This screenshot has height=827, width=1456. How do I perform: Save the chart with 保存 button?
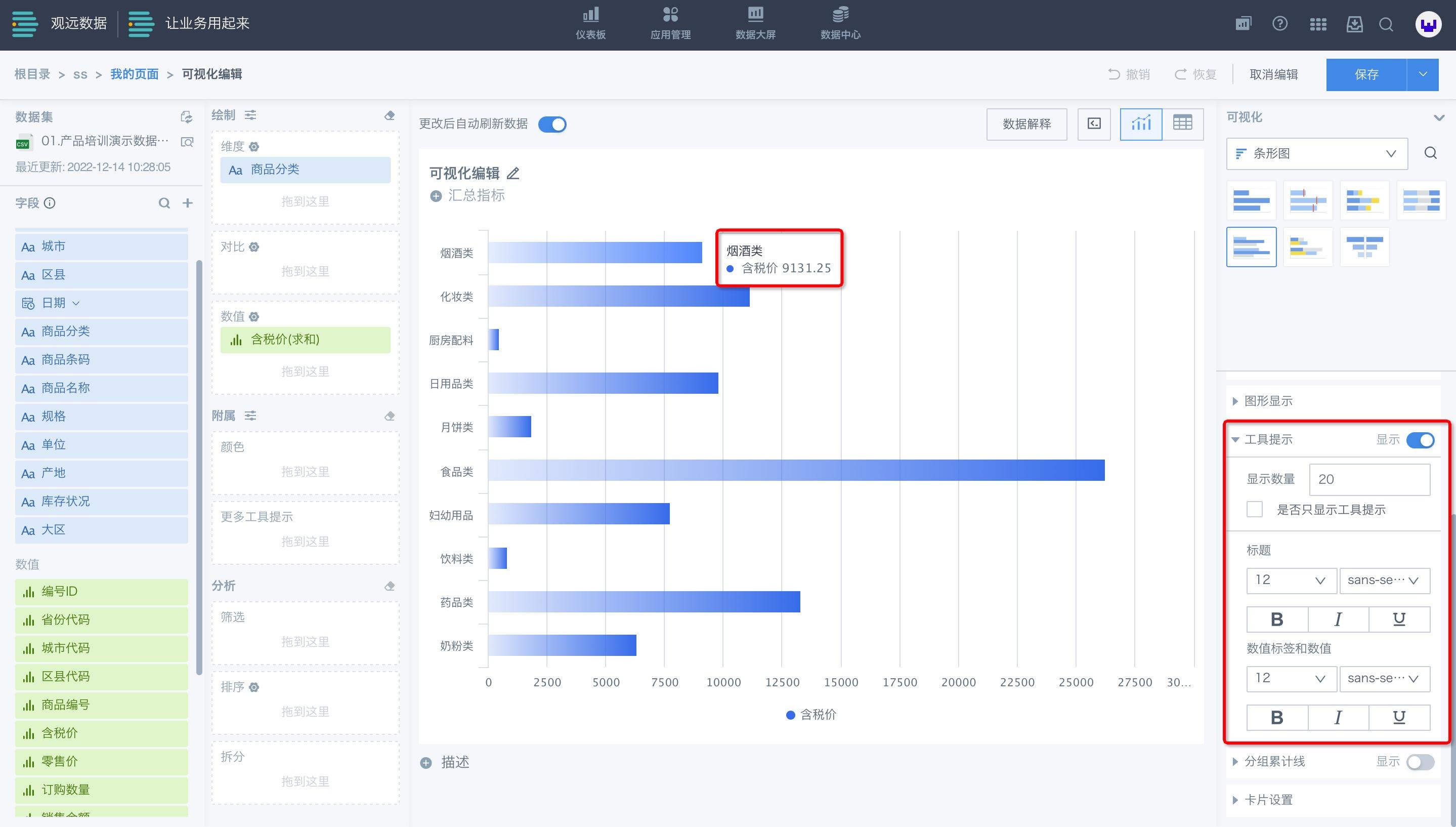tap(1366, 74)
